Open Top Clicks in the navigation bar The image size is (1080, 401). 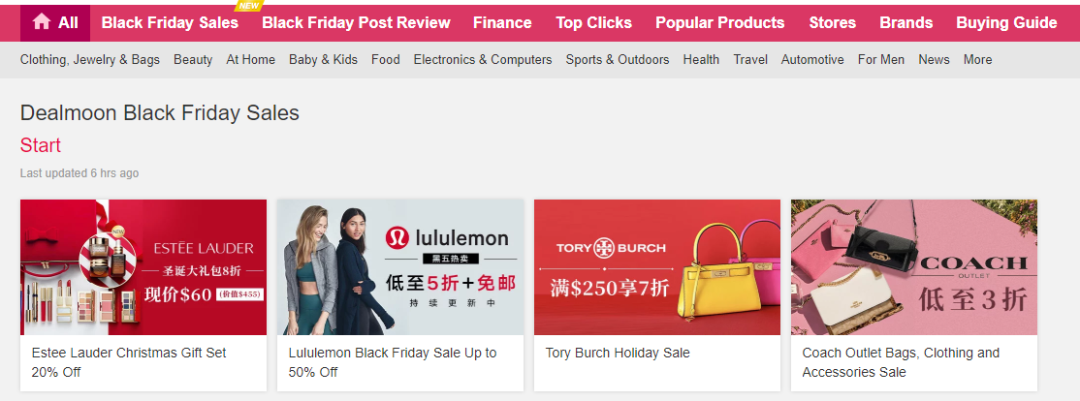coord(594,23)
